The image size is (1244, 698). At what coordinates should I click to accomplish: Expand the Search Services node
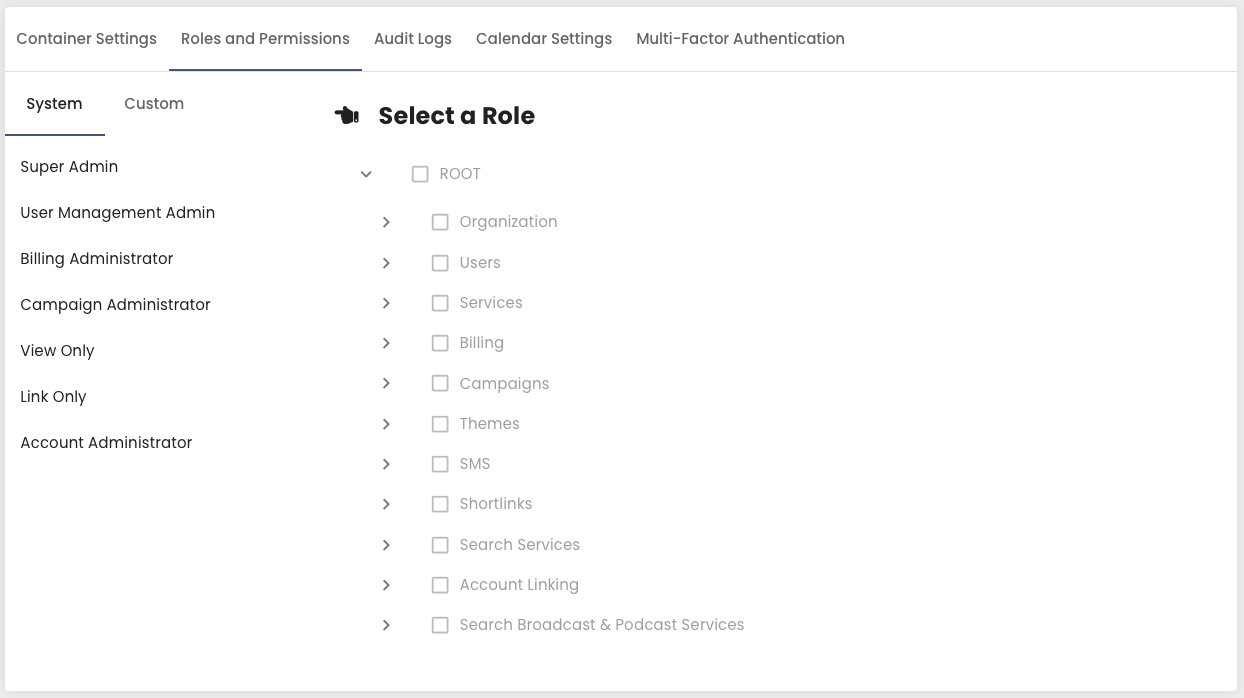pos(386,545)
